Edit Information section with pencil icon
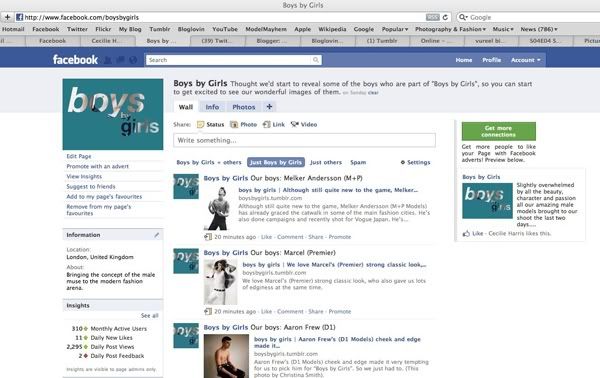600x378 pixels. pyautogui.click(x=157, y=235)
